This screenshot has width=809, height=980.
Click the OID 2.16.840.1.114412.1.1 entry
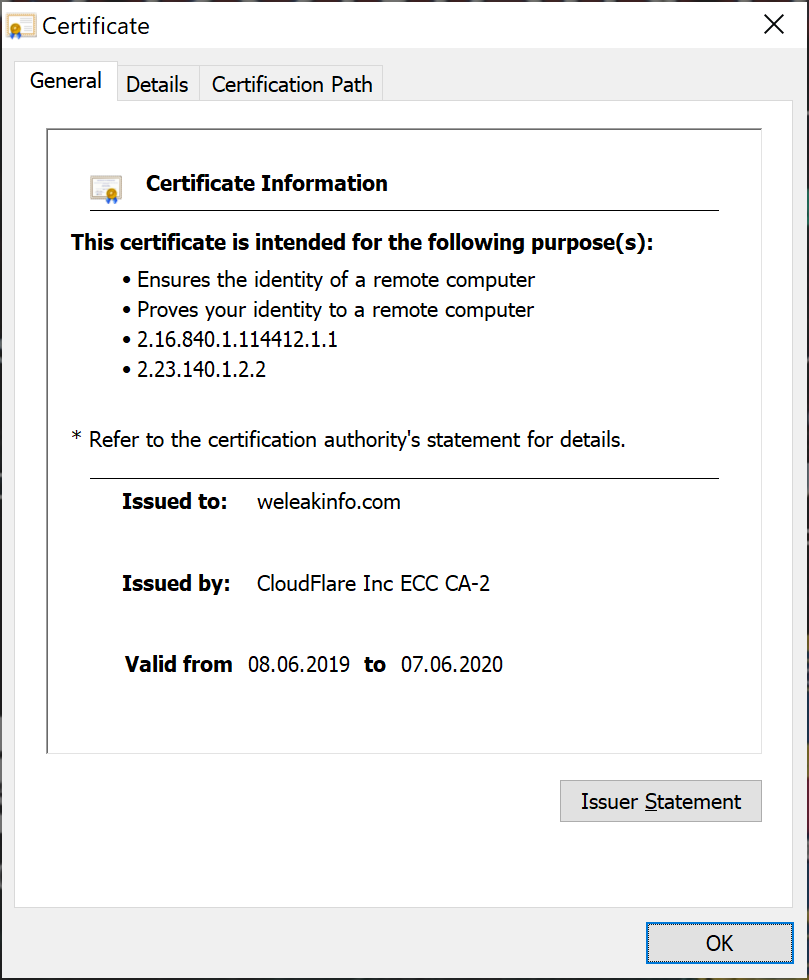coord(237,340)
